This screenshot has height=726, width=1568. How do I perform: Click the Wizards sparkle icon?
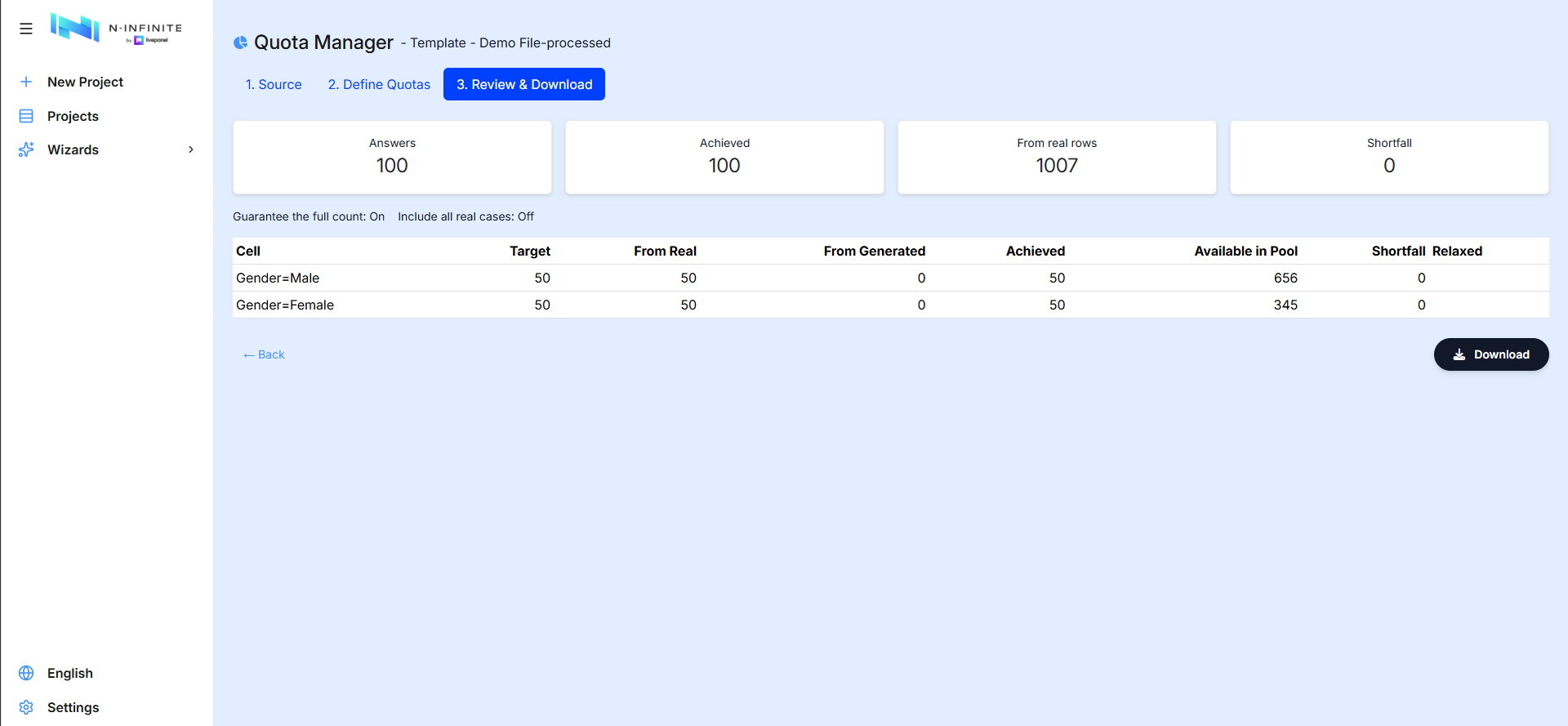[26, 149]
